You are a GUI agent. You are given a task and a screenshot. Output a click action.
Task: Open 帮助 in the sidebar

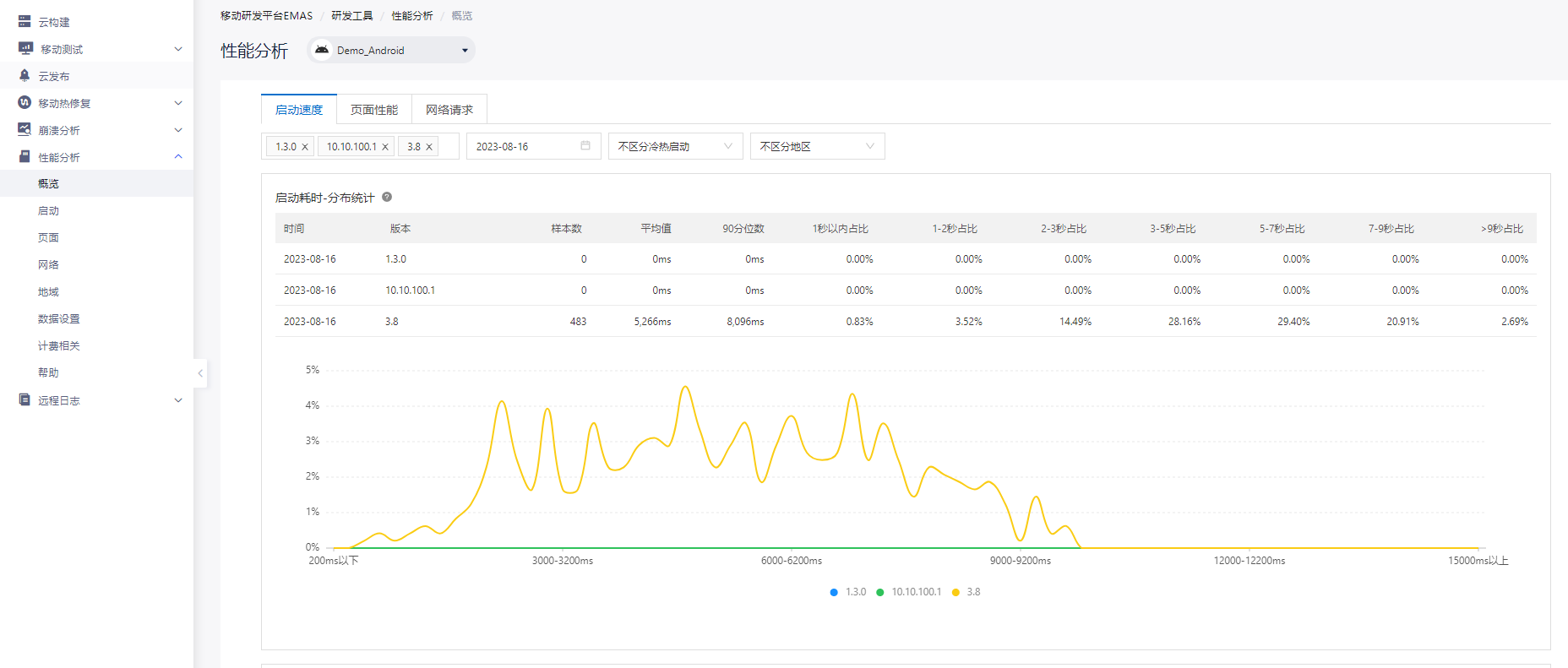pos(96,372)
